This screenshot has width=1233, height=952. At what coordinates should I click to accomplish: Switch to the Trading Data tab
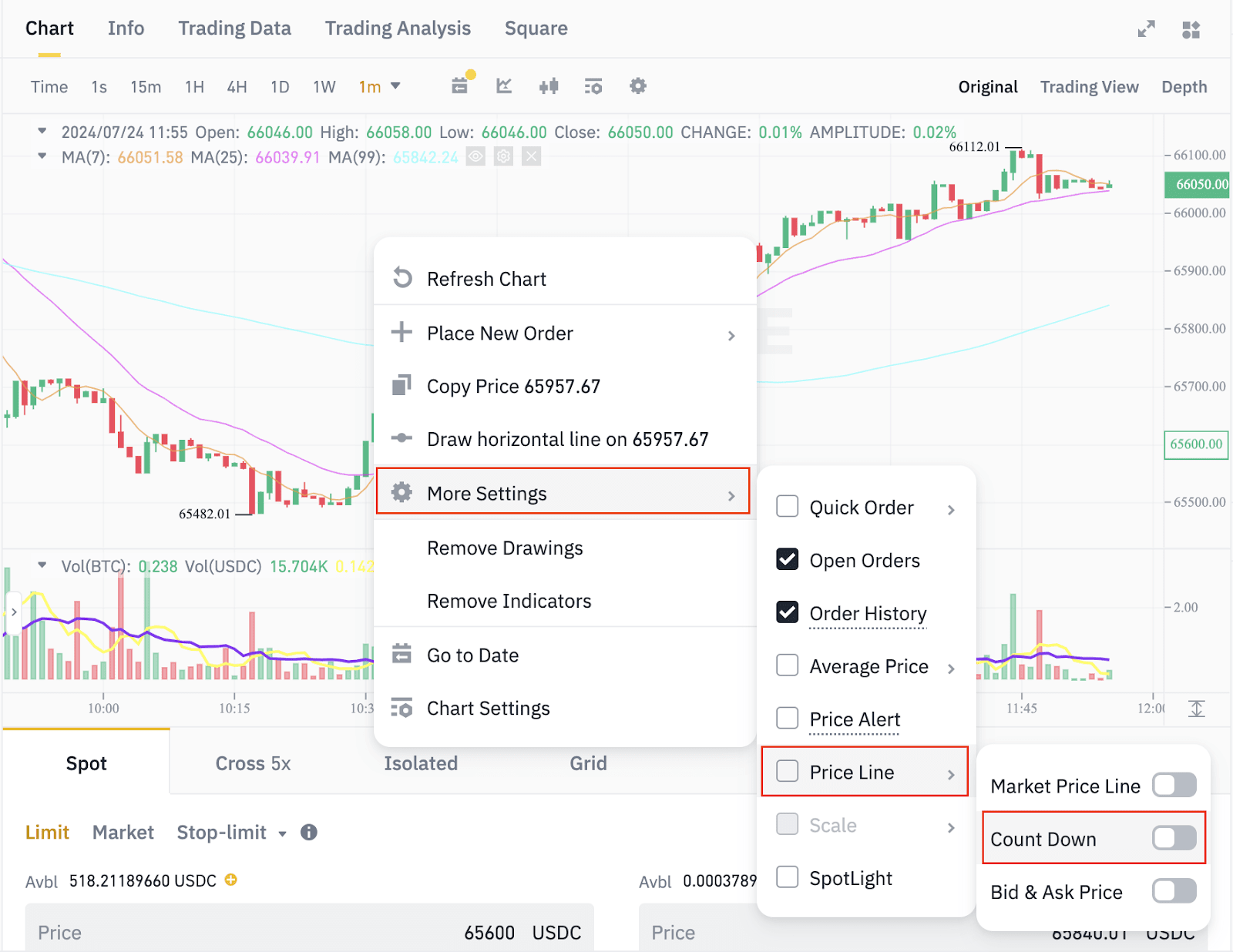click(x=234, y=28)
